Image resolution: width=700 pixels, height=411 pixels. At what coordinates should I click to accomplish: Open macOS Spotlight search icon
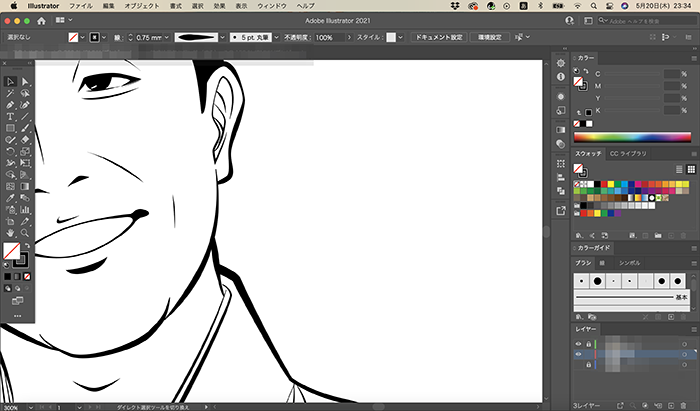click(593, 6)
